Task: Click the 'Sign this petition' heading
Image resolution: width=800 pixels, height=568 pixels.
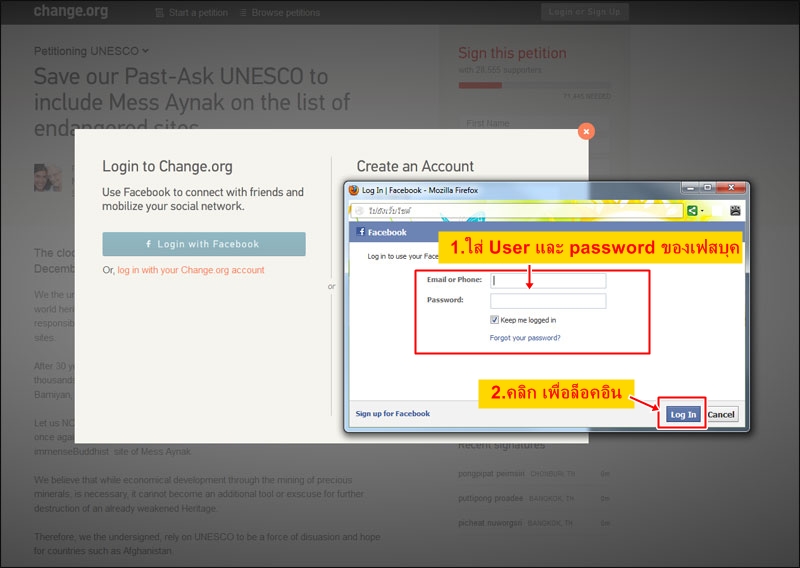Action: (512, 53)
